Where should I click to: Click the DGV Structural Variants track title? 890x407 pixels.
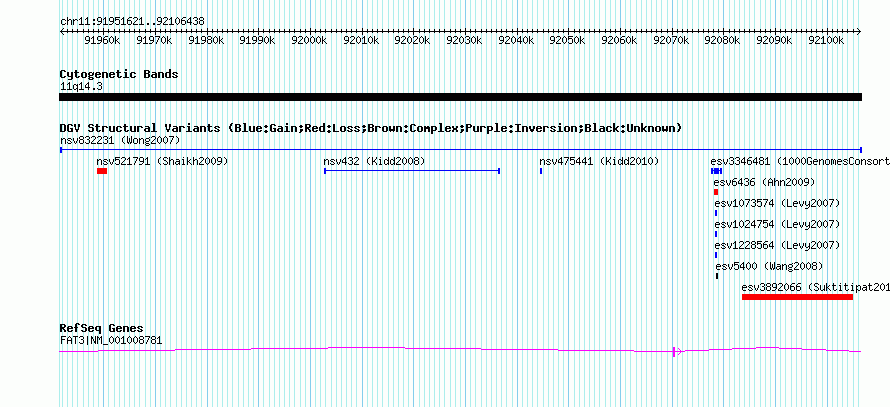(x=371, y=128)
